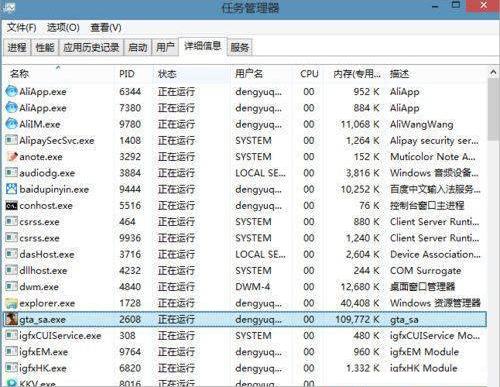
Task: Click the conhost.exe console icon
Action: (11, 206)
